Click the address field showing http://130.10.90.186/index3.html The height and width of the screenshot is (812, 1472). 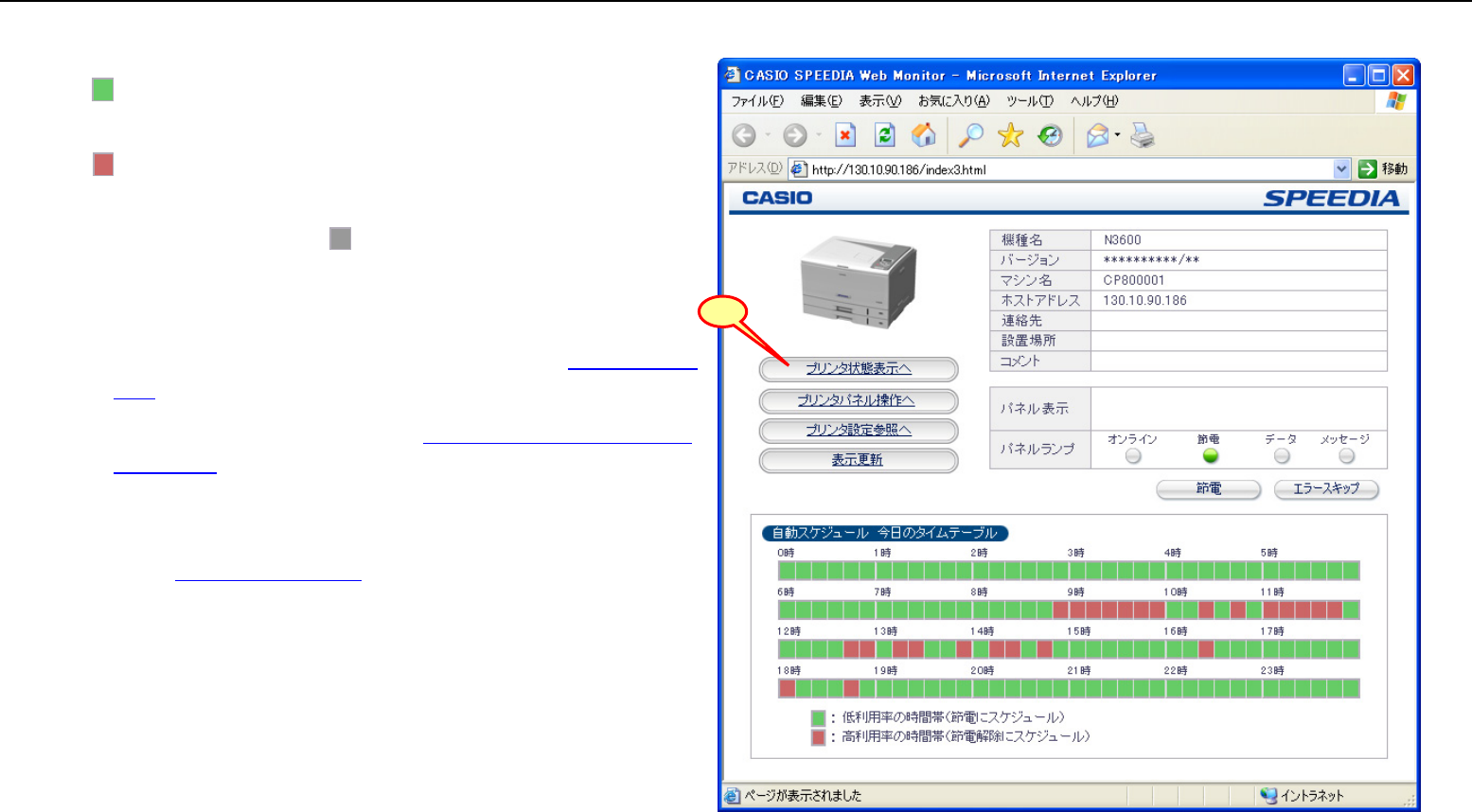pos(1072,169)
